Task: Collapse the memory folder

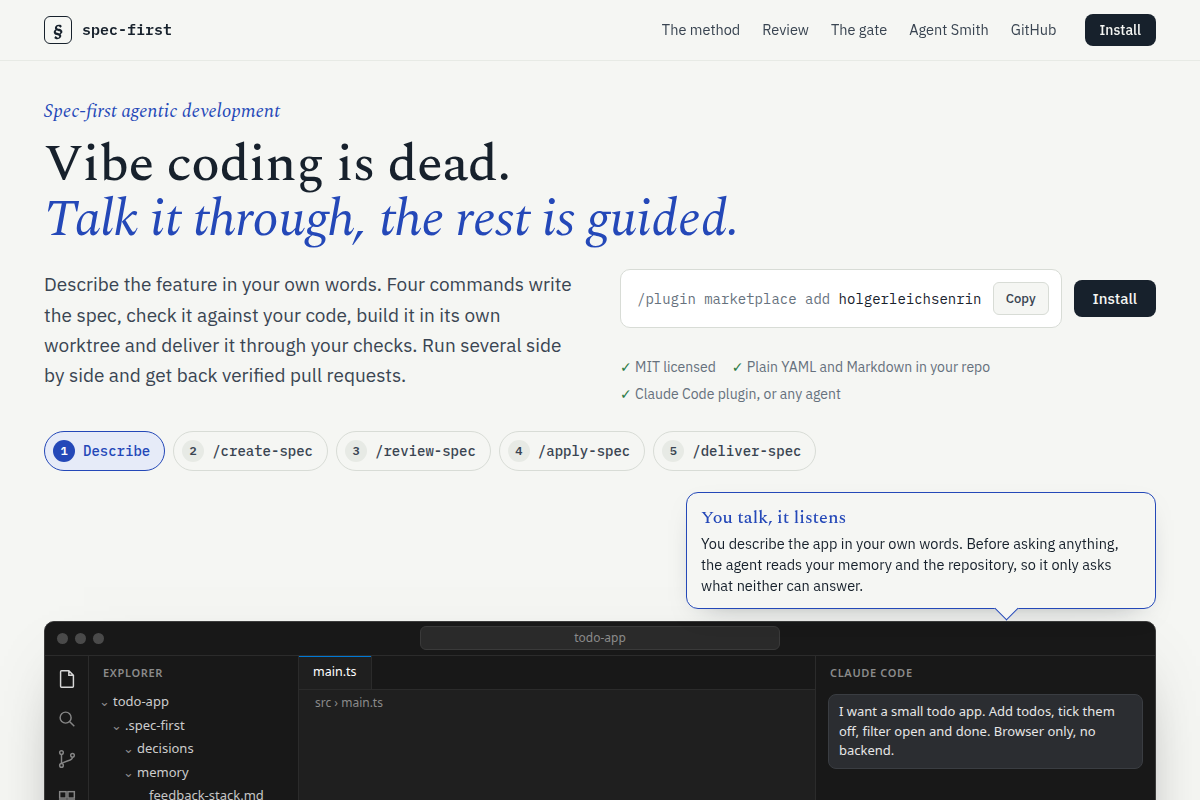Action: tap(155, 772)
